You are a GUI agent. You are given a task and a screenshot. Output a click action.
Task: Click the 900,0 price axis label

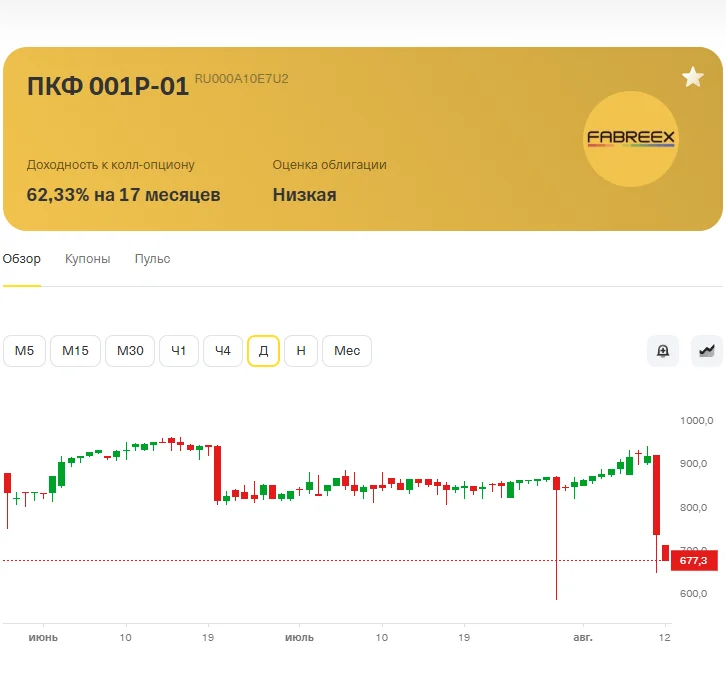pos(693,464)
